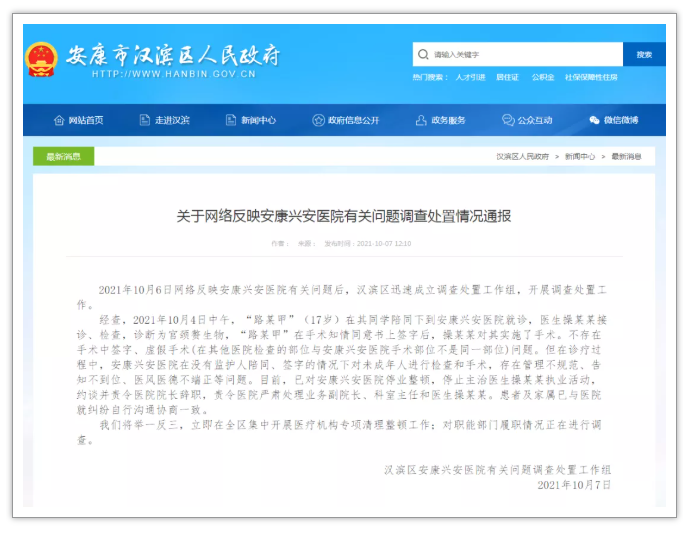691x535 pixels.
Task: Click the 社保保障性住房 hot search link
Action: 591,77
